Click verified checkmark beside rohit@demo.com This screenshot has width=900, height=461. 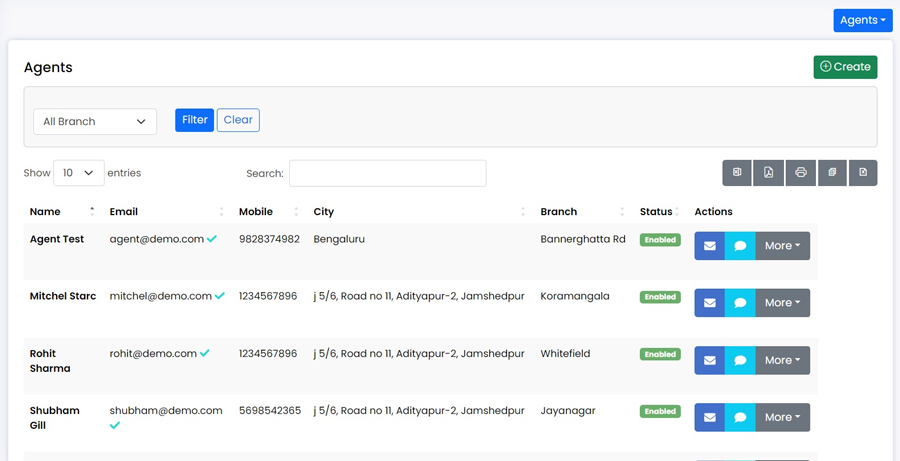click(x=204, y=353)
